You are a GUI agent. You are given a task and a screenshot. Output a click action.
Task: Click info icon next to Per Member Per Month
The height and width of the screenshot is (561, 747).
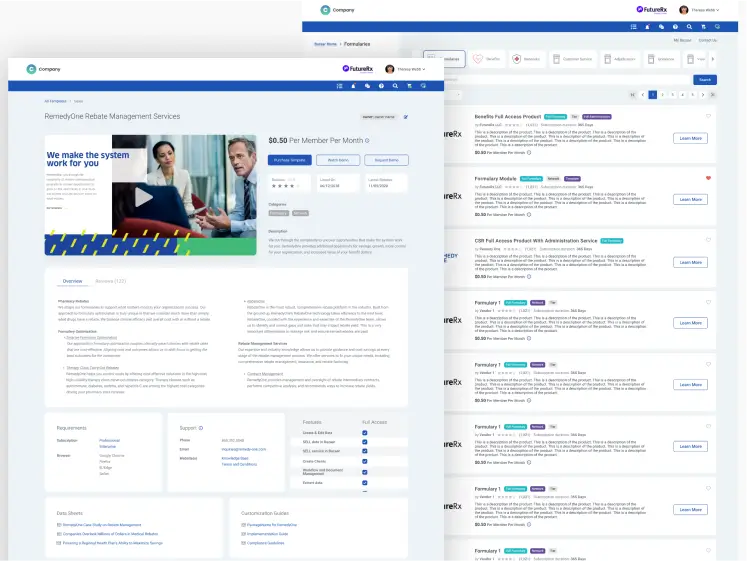(x=367, y=140)
